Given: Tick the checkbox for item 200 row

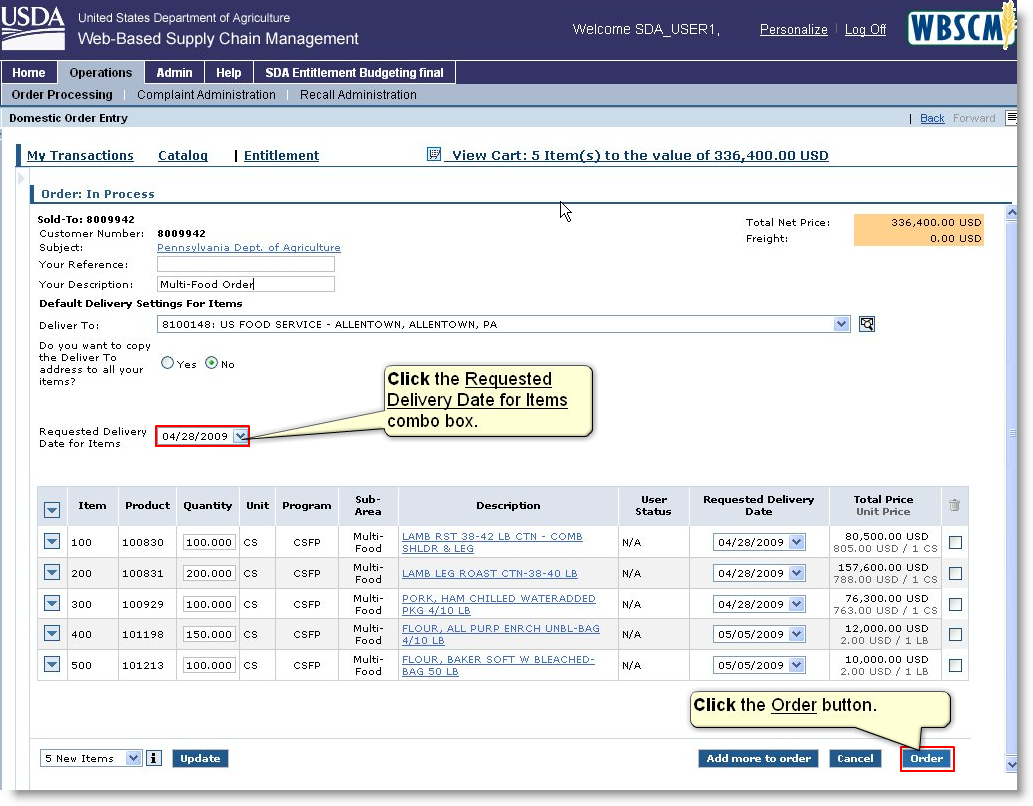Looking at the screenshot, I should tap(955, 574).
